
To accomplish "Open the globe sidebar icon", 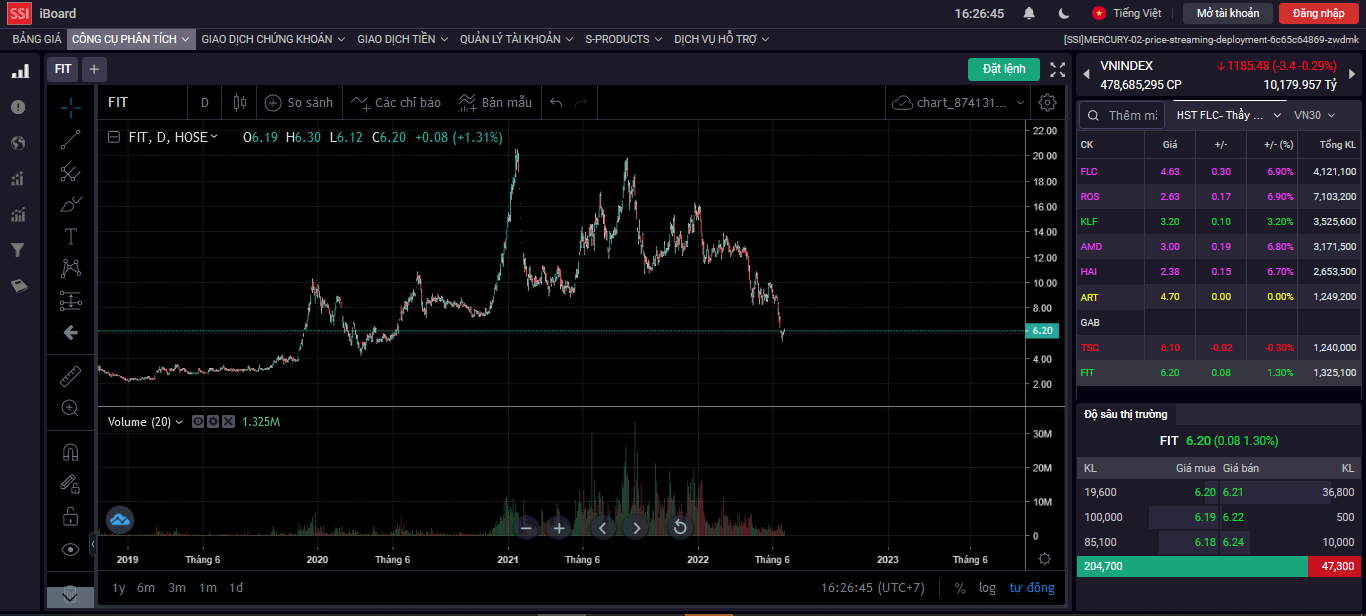I will 18,143.
